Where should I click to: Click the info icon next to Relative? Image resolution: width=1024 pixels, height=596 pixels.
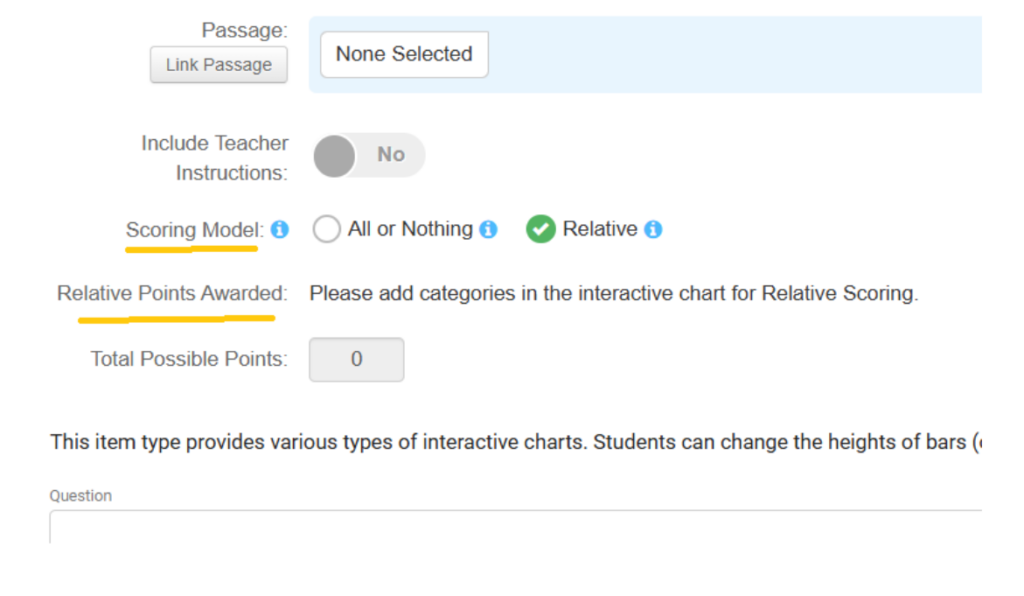coord(653,230)
